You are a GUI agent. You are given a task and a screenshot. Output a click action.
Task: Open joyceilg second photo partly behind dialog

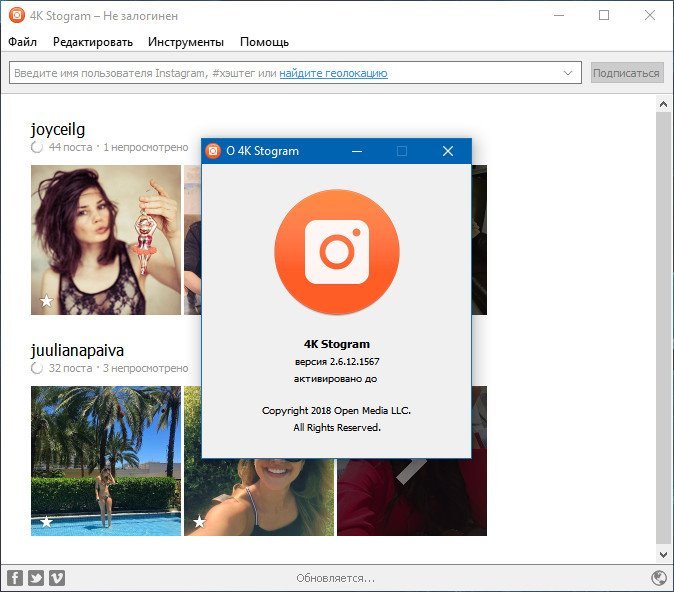(x=193, y=240)
